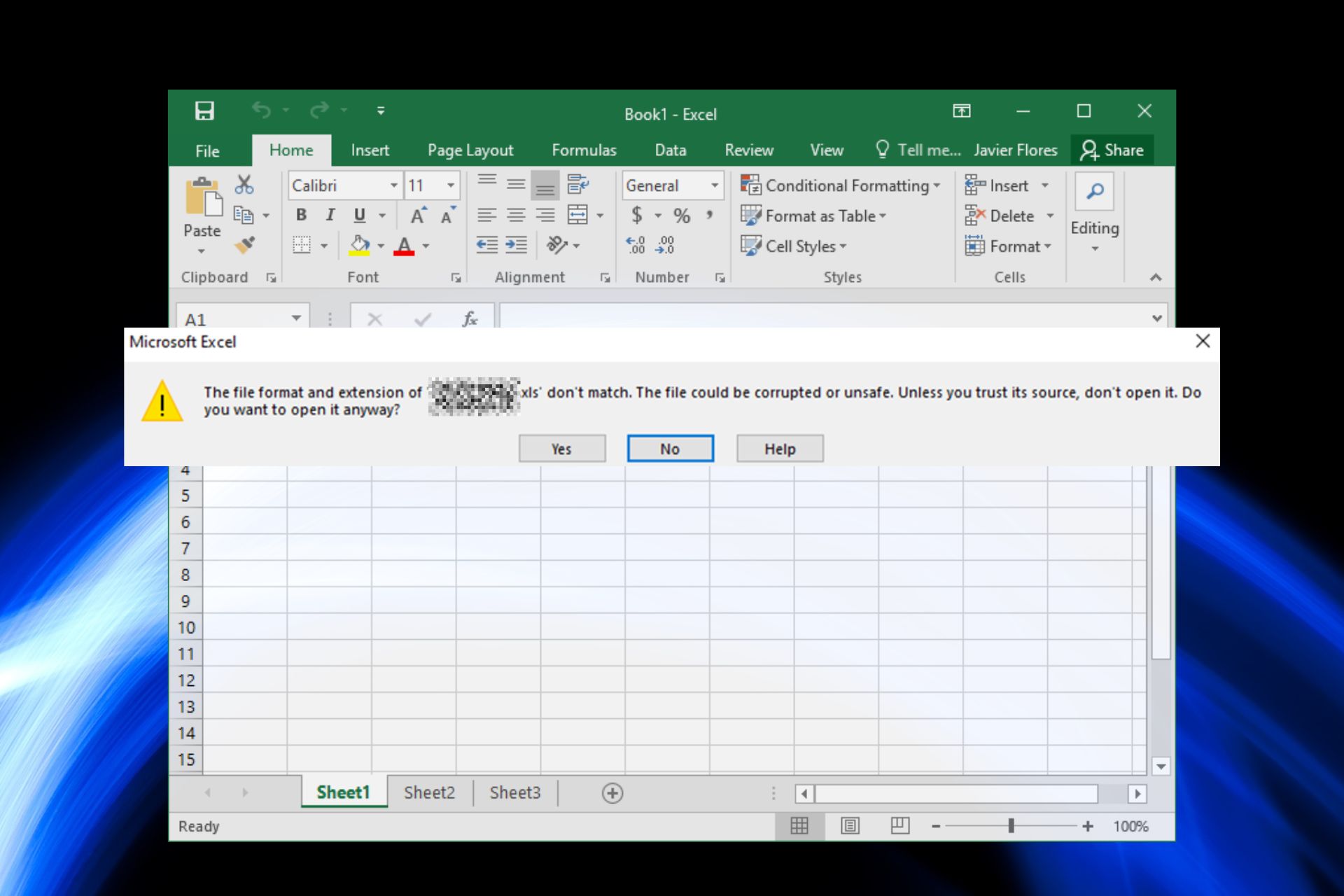Switch to Page Layout view icon
Viewport: 1344px width, 896px height.
coord(850,826)
